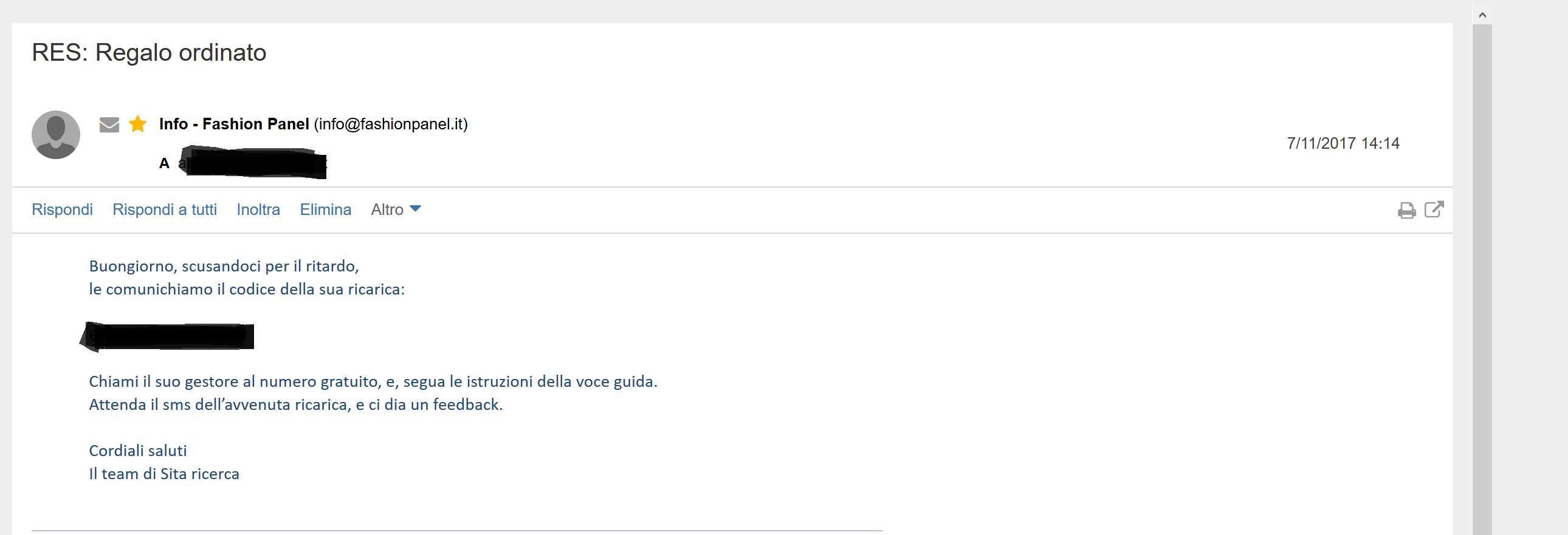Click the print email icon
Image resolution: width=1568 pixels, height=535 pixels.
coord(1406,210)
